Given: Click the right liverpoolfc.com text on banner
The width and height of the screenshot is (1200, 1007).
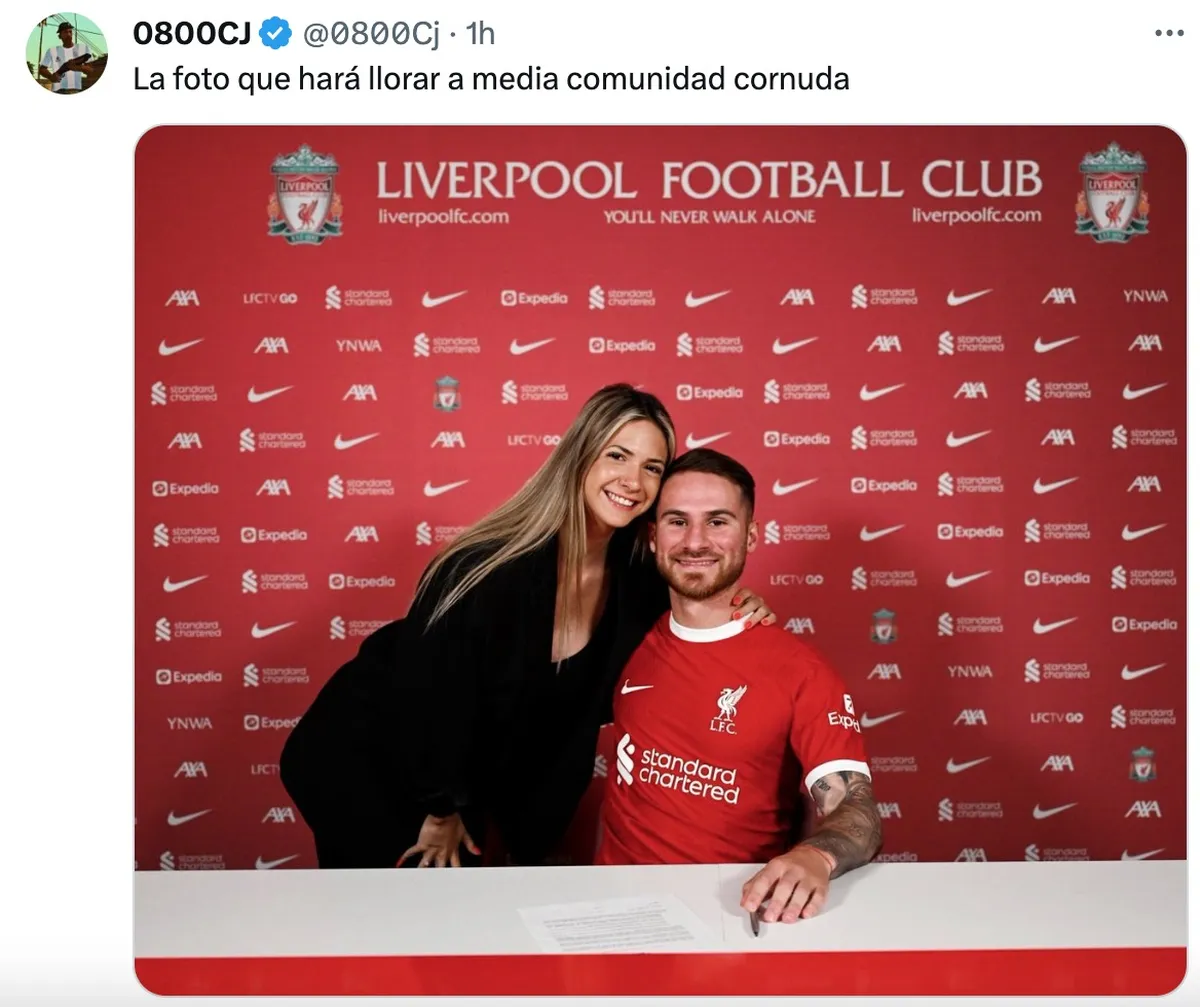Looking at the screenshot, I should [976, 215].
